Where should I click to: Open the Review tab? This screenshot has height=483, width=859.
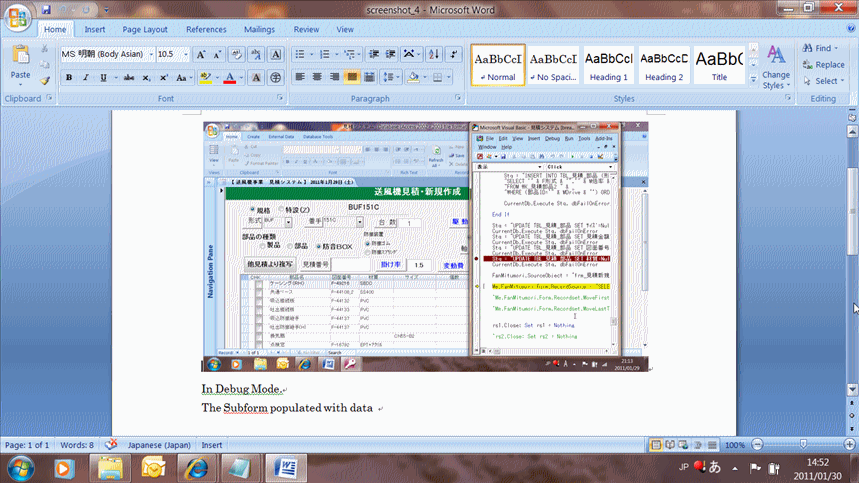pyautogui.click(x=306, y=30)
